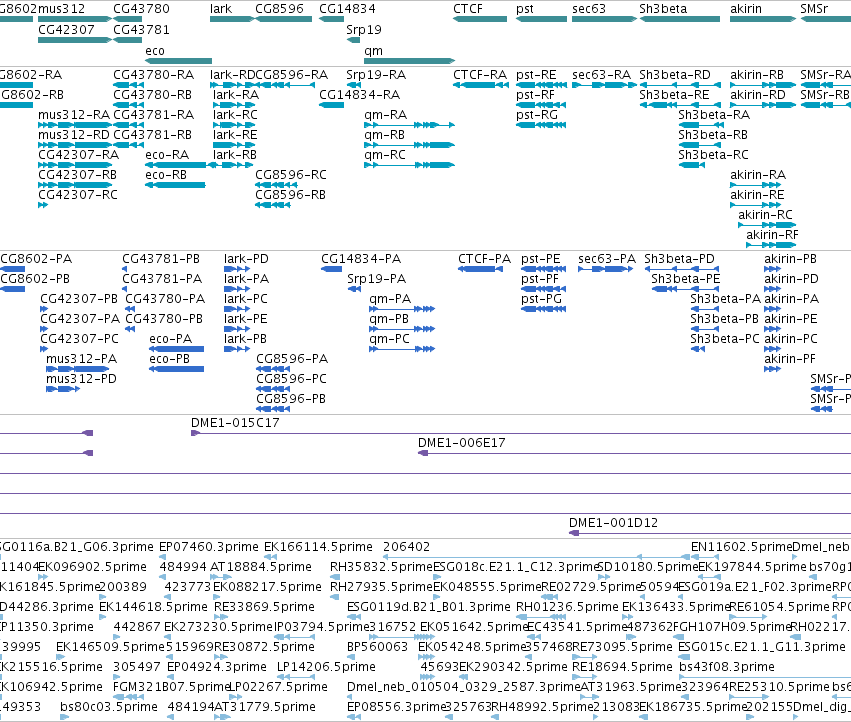Select protein Sh3beta-PE

pos(685,278)
